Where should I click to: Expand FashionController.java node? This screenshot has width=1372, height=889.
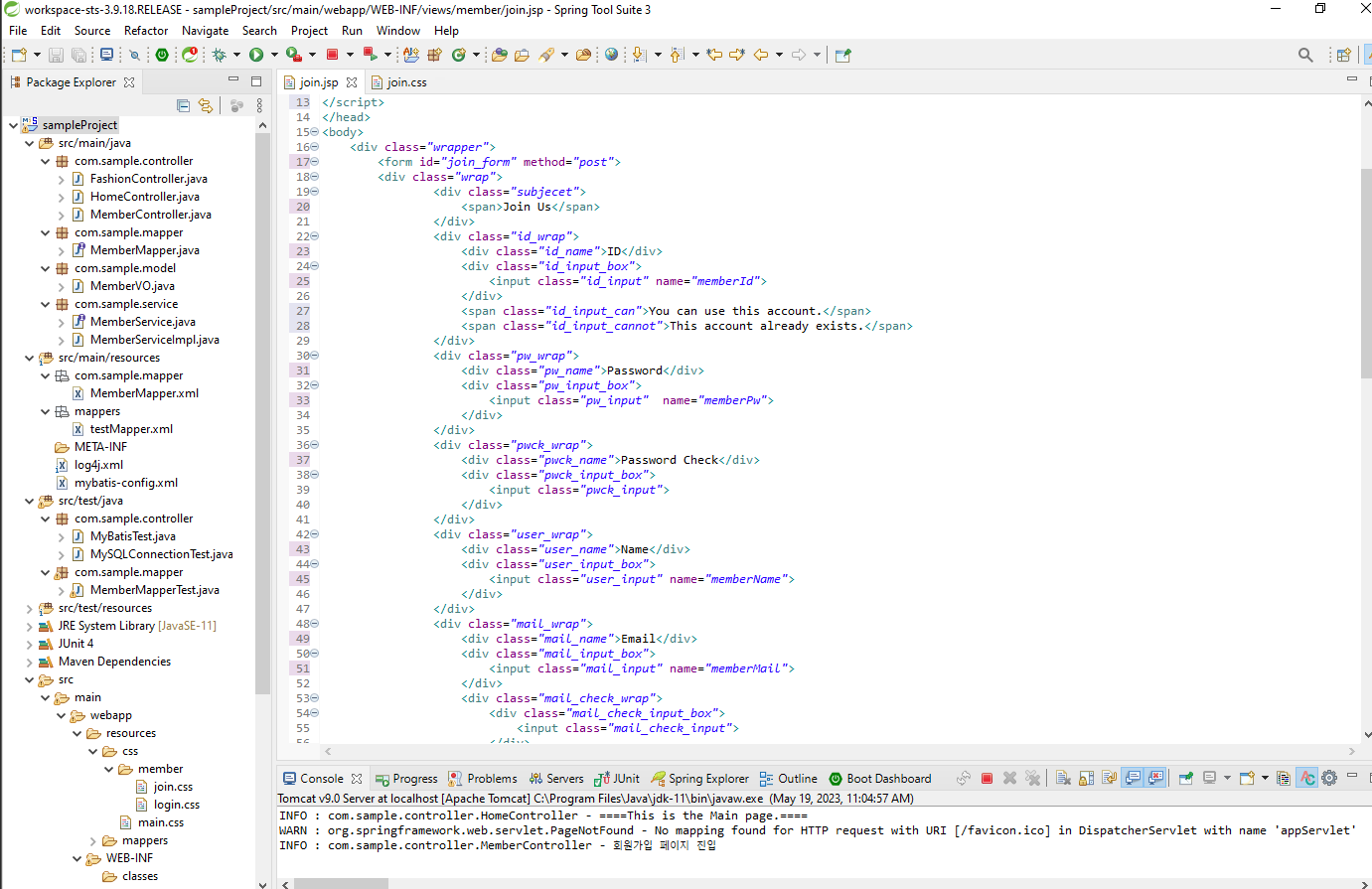(x=61, y=179)
